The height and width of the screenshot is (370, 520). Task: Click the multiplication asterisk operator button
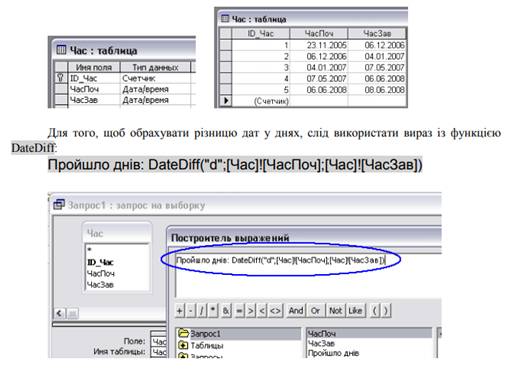click(213, 311)
